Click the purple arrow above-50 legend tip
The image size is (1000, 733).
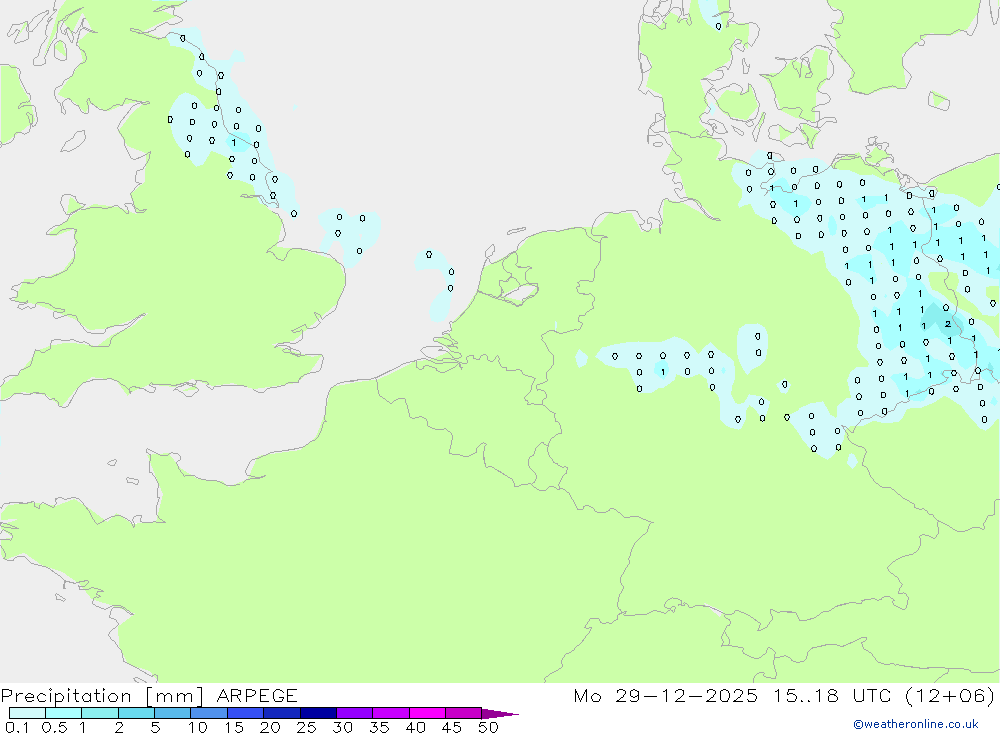tap(500, 713)
